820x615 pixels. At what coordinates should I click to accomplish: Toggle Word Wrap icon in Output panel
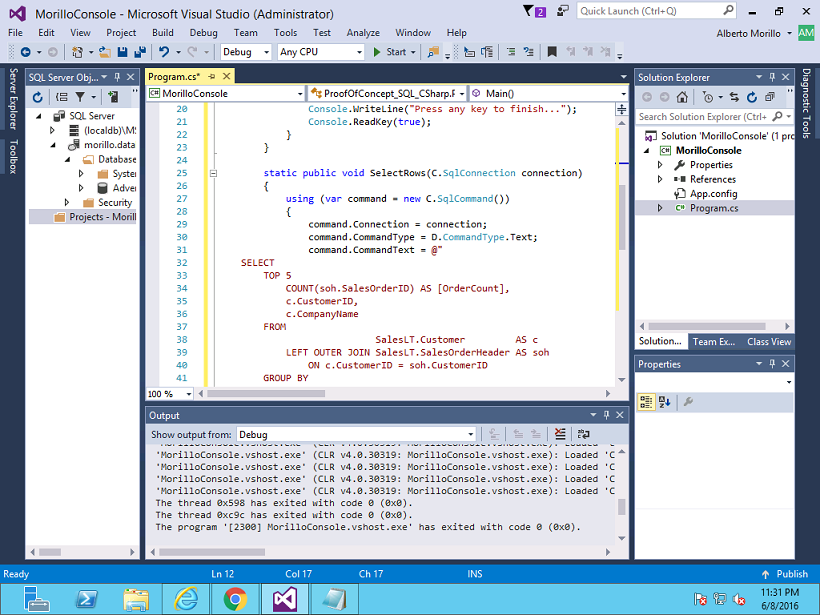(x=584, y=434)
